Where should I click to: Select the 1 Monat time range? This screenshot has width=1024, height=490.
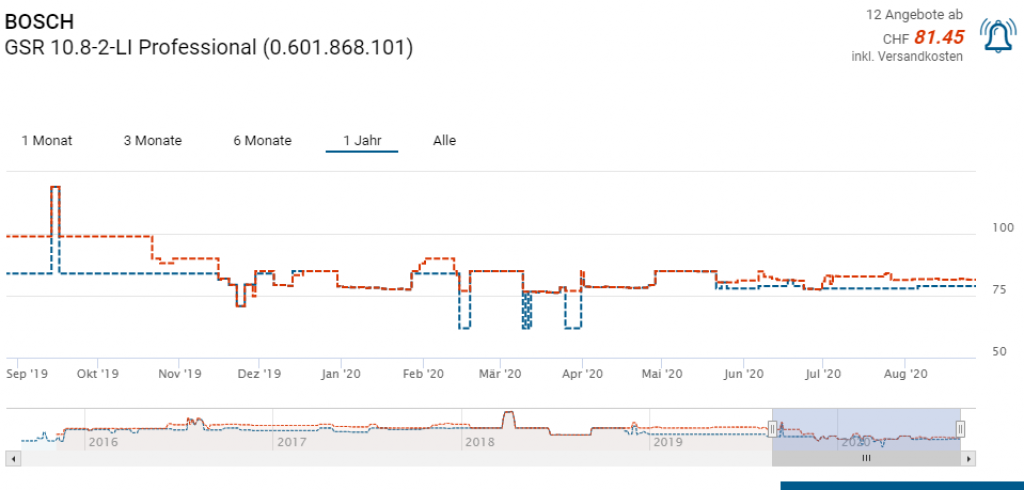click(x=47, y=141)
